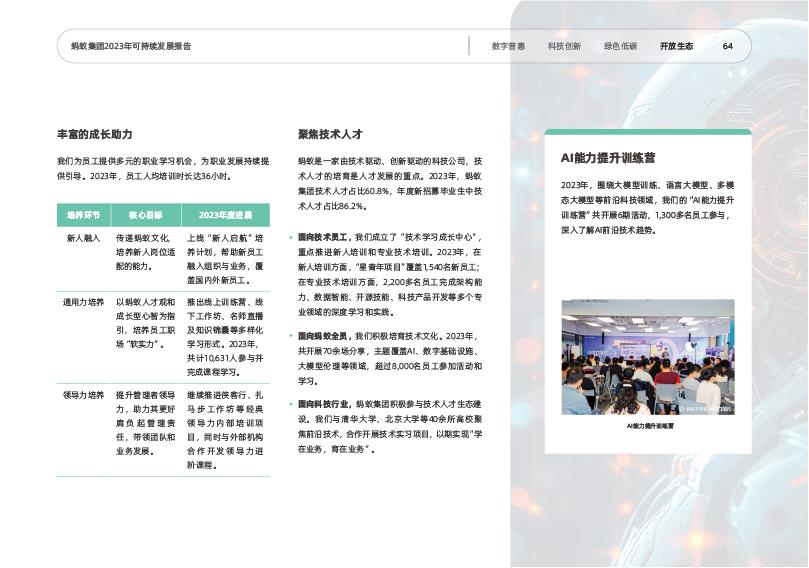809x568 pixels.
Task: Click the 新人融入 table row label
Action: click(x=81, y=240)
